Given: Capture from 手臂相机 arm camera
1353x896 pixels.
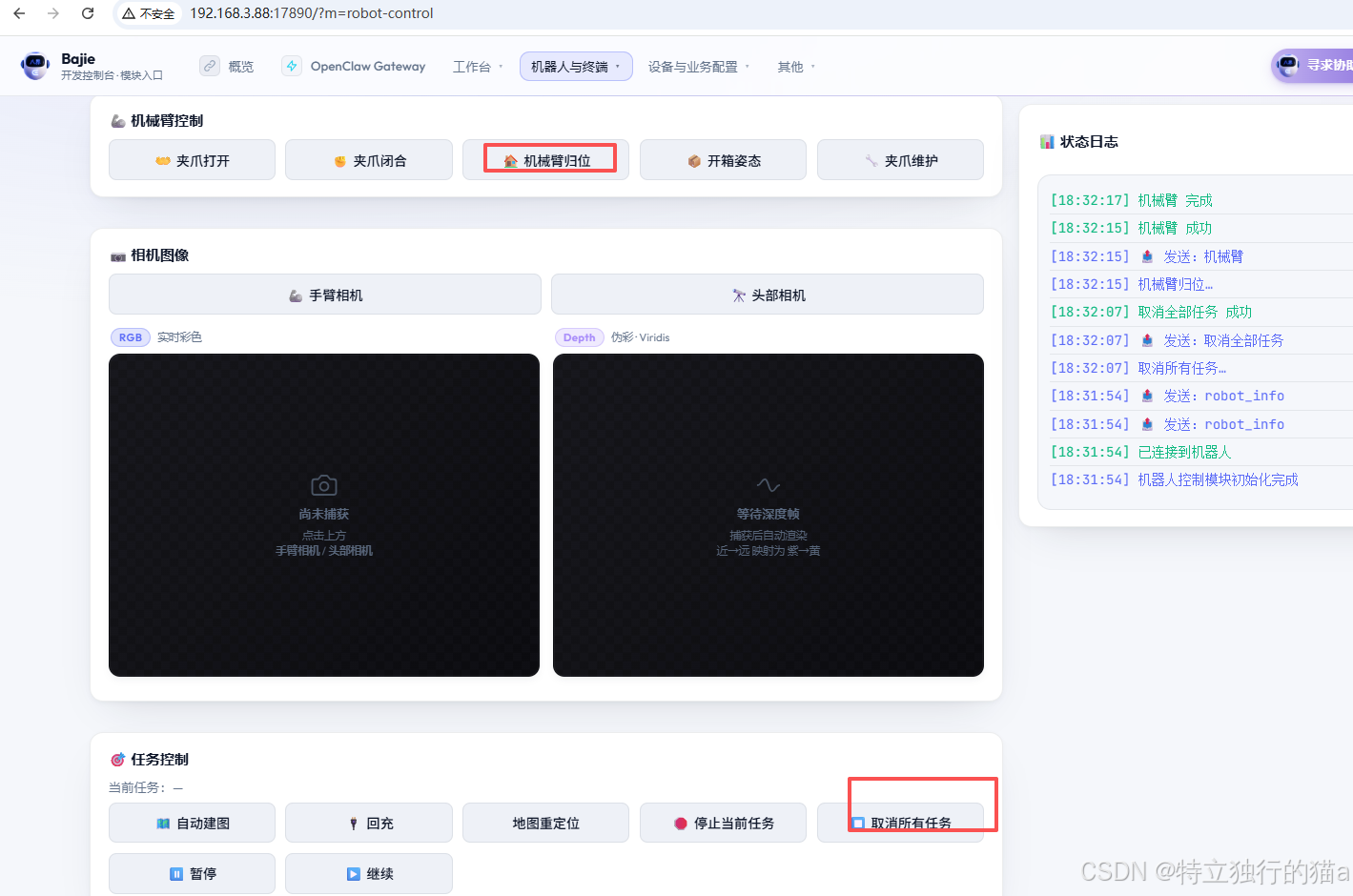Looking at the screenshot, I should 325,295.
